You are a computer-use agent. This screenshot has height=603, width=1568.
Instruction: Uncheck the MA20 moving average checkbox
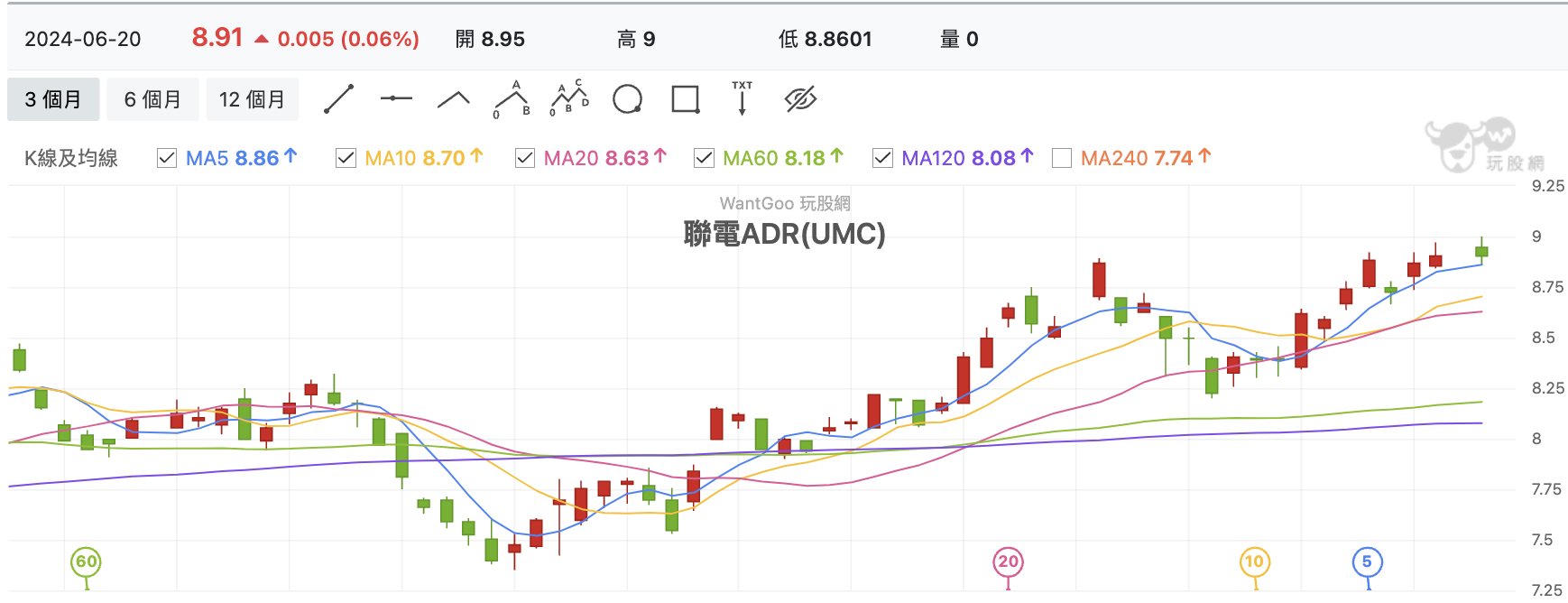(525, 158)
